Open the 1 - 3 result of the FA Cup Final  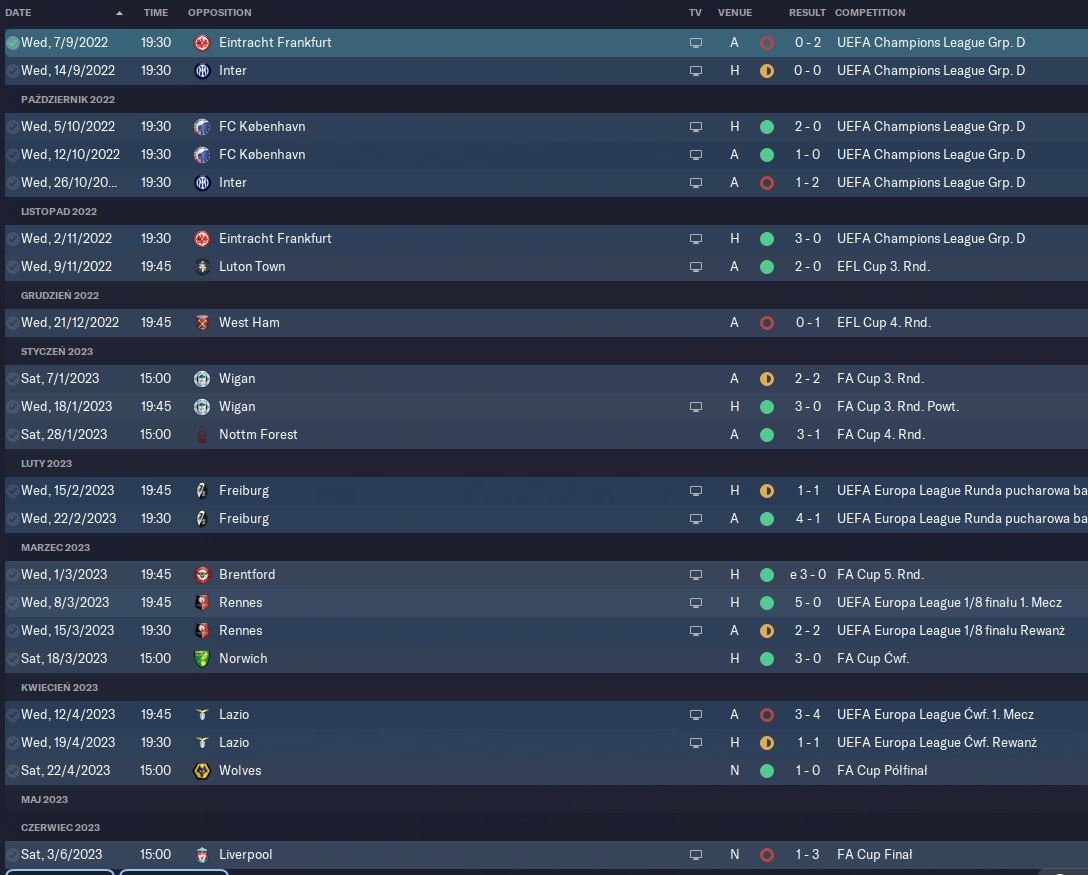pyautogui.click(x=807, y=855)
